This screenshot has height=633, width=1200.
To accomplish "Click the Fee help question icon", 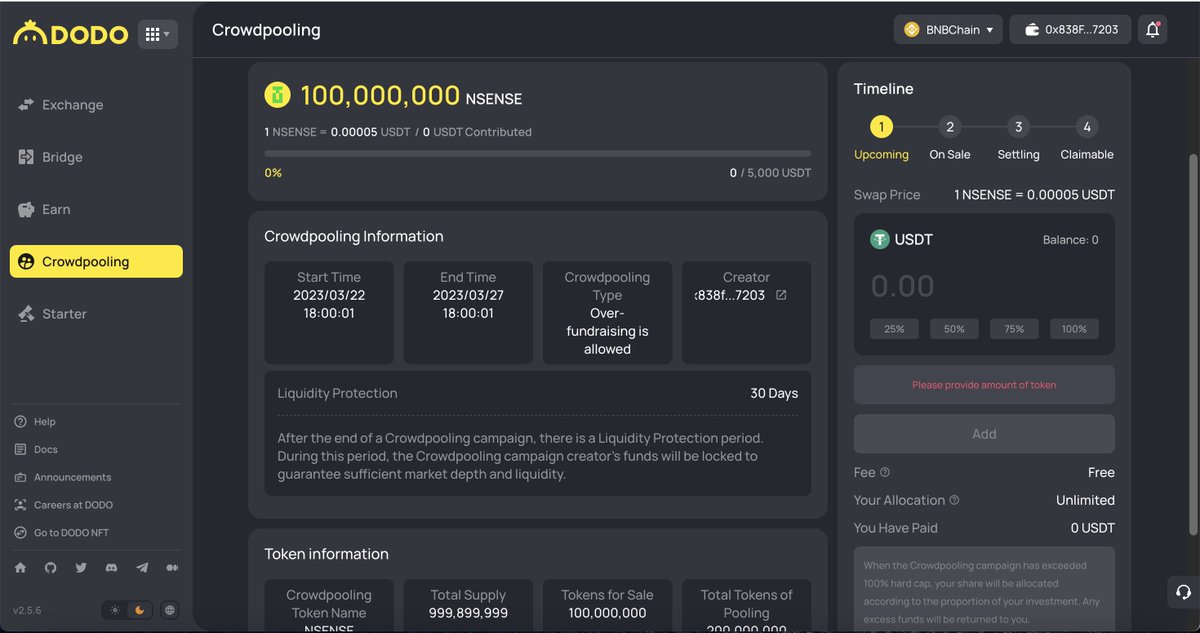I will [885, 473].
